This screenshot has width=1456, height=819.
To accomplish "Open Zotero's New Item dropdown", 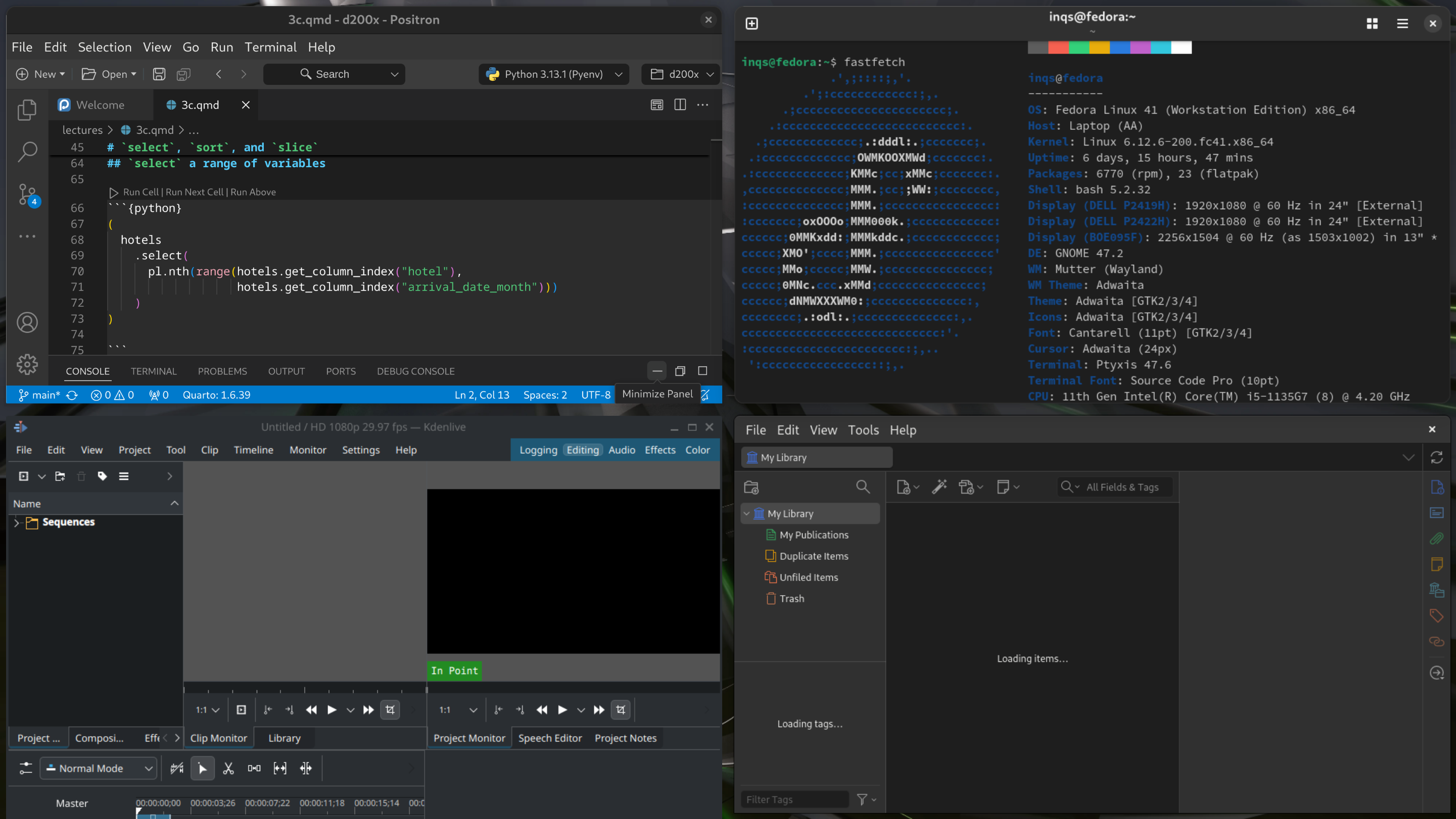I will (x=908, y=487).
